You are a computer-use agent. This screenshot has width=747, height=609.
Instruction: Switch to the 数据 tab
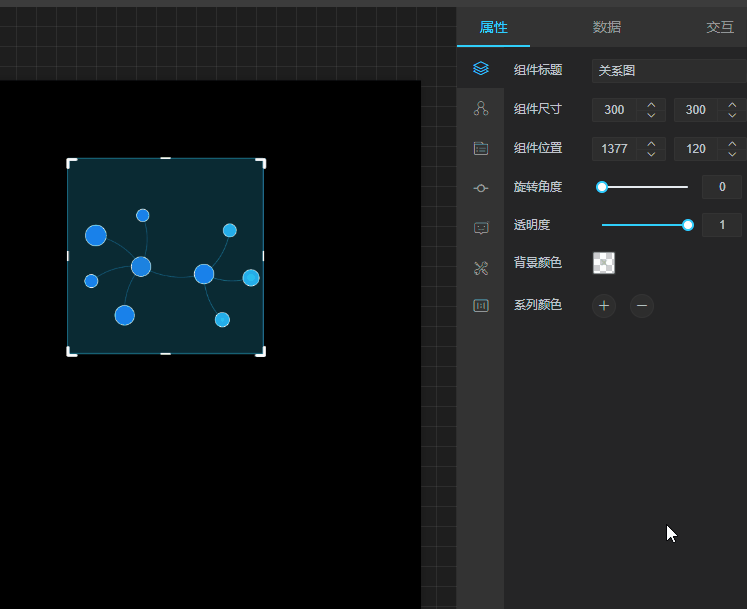point(606,27)
